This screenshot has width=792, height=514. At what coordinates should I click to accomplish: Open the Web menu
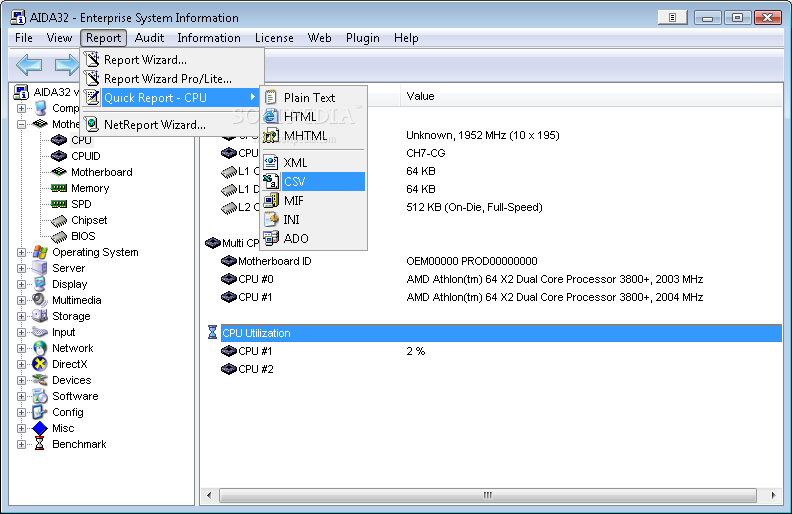click(319, 38)
